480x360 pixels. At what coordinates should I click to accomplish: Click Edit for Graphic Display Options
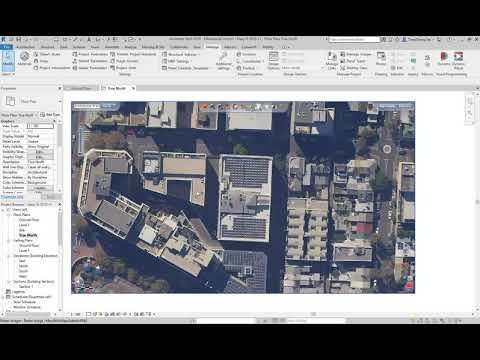point(40,157)
